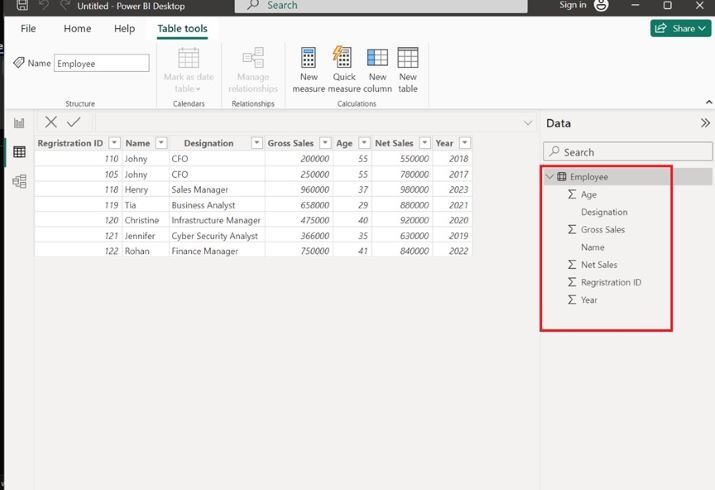The width and height of the screenshot is (715, 490).
Task: Click the New column icon
Action: [378, 58]
